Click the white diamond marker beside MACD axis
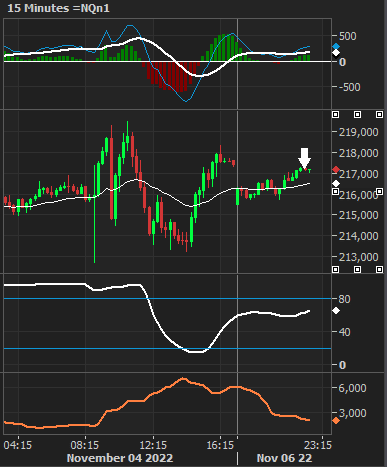The image size is (387, 467). pos(336,53)
